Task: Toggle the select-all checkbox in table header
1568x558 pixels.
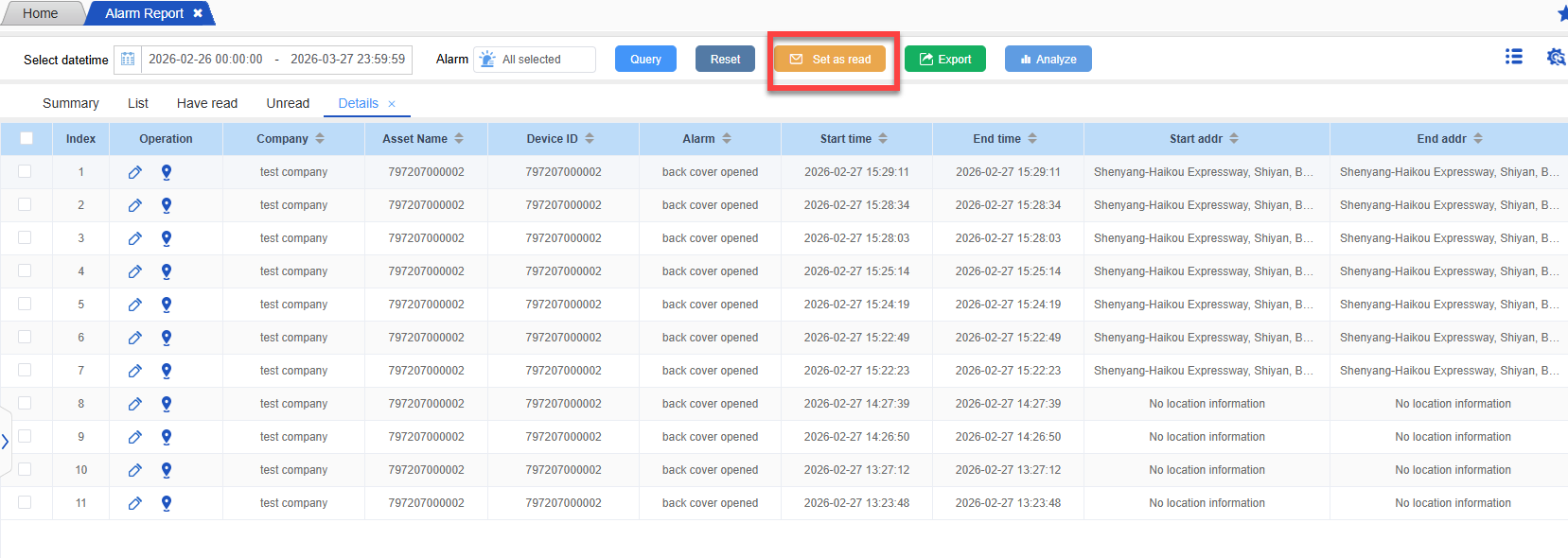Action: tap(26, 138)
